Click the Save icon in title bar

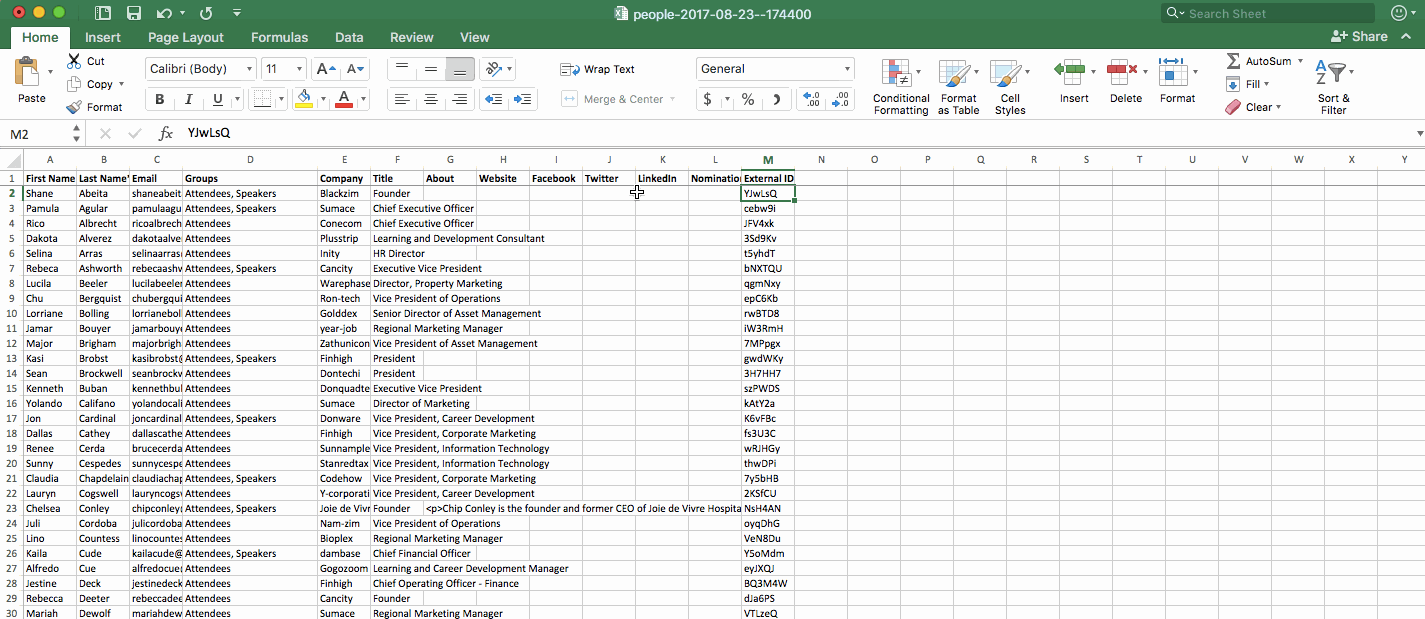[x=133, y=13]
